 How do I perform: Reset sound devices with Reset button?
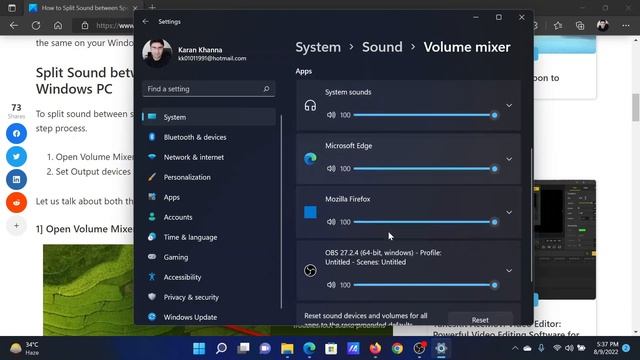480,319
